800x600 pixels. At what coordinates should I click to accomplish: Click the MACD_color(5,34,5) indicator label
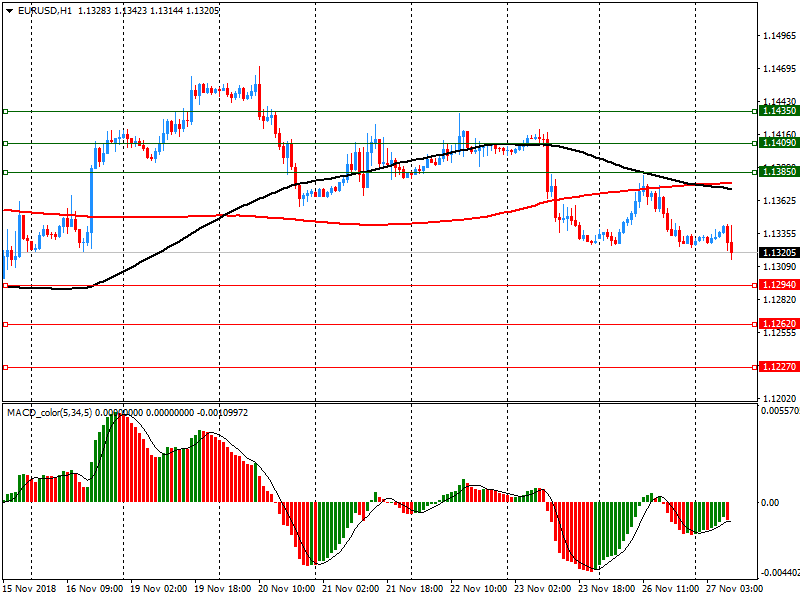pos(49,412)
